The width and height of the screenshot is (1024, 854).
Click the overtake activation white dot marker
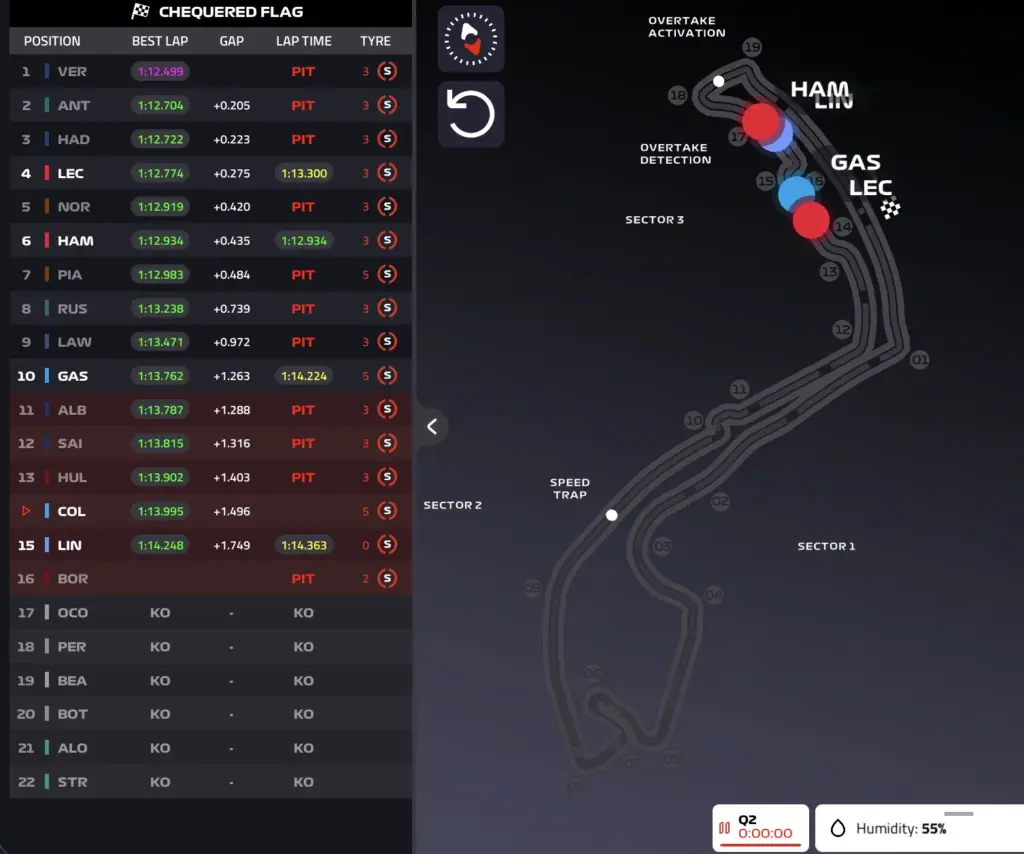(x=718, y=81)
